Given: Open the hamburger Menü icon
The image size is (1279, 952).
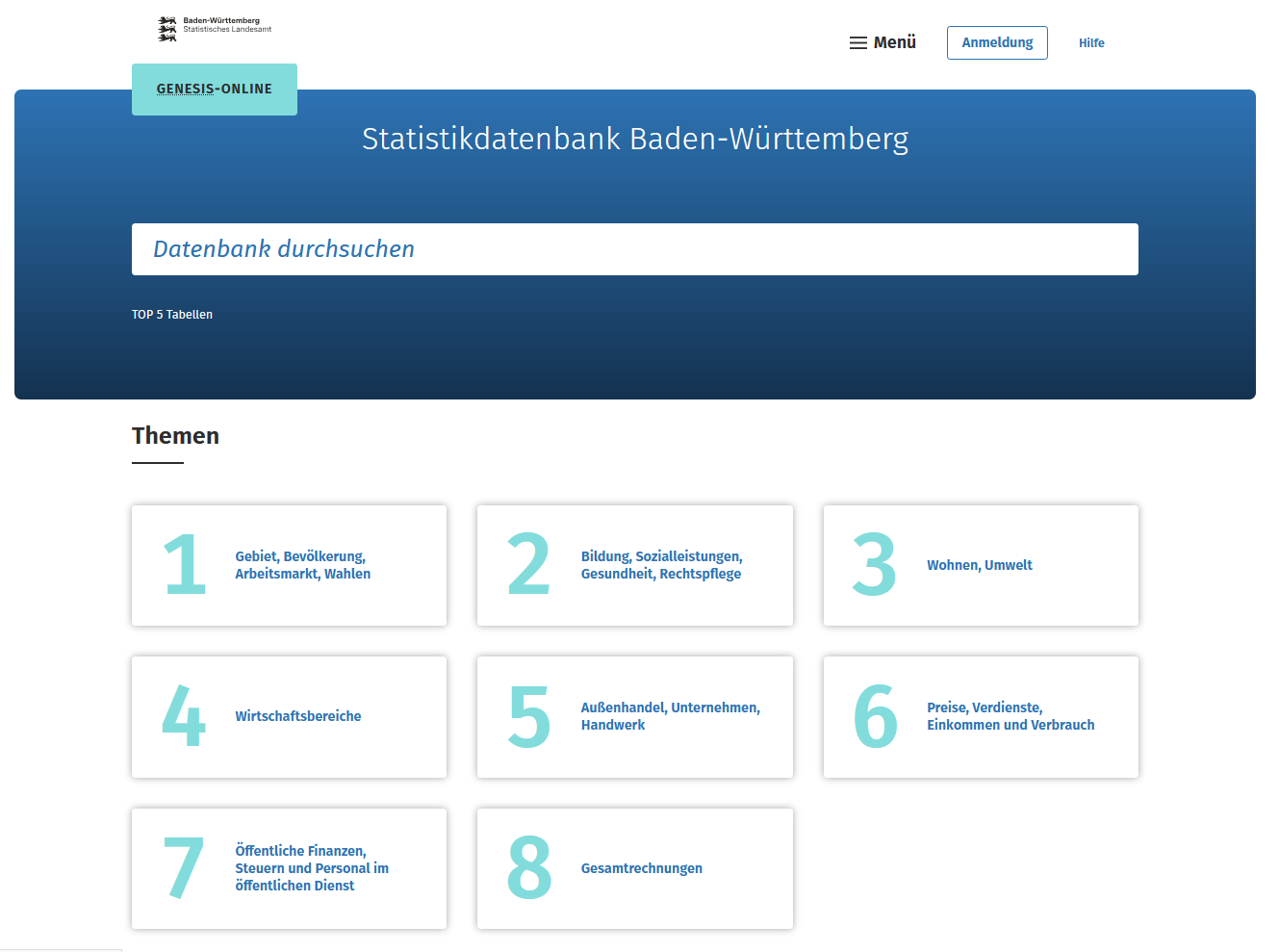Looking at the screenshot, I should coord(857,43).
